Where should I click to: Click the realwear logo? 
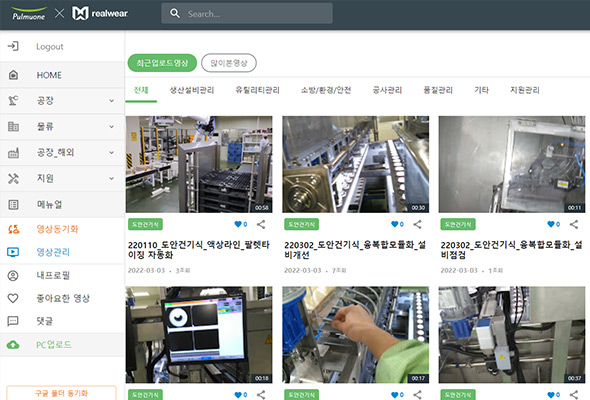tap(100, 13)
